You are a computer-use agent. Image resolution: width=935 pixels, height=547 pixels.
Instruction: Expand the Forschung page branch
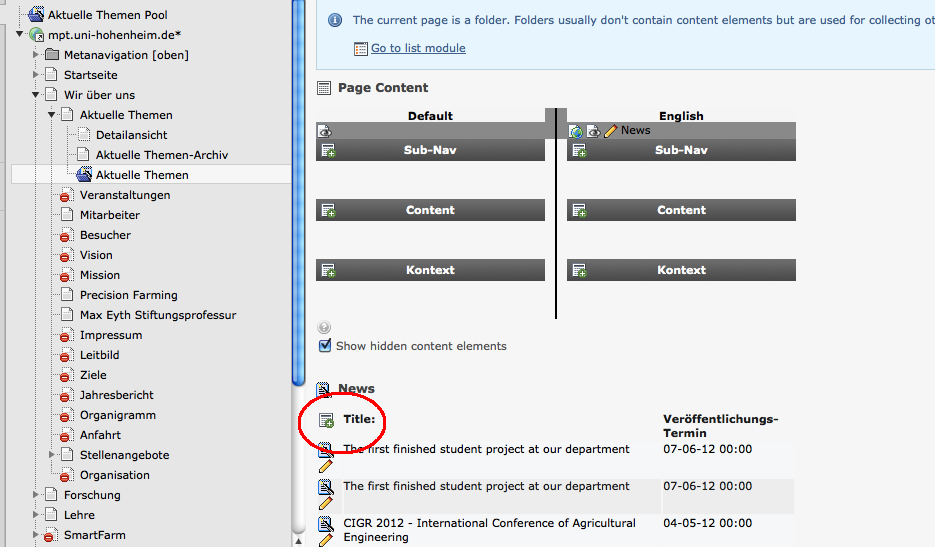click(36, 495)
